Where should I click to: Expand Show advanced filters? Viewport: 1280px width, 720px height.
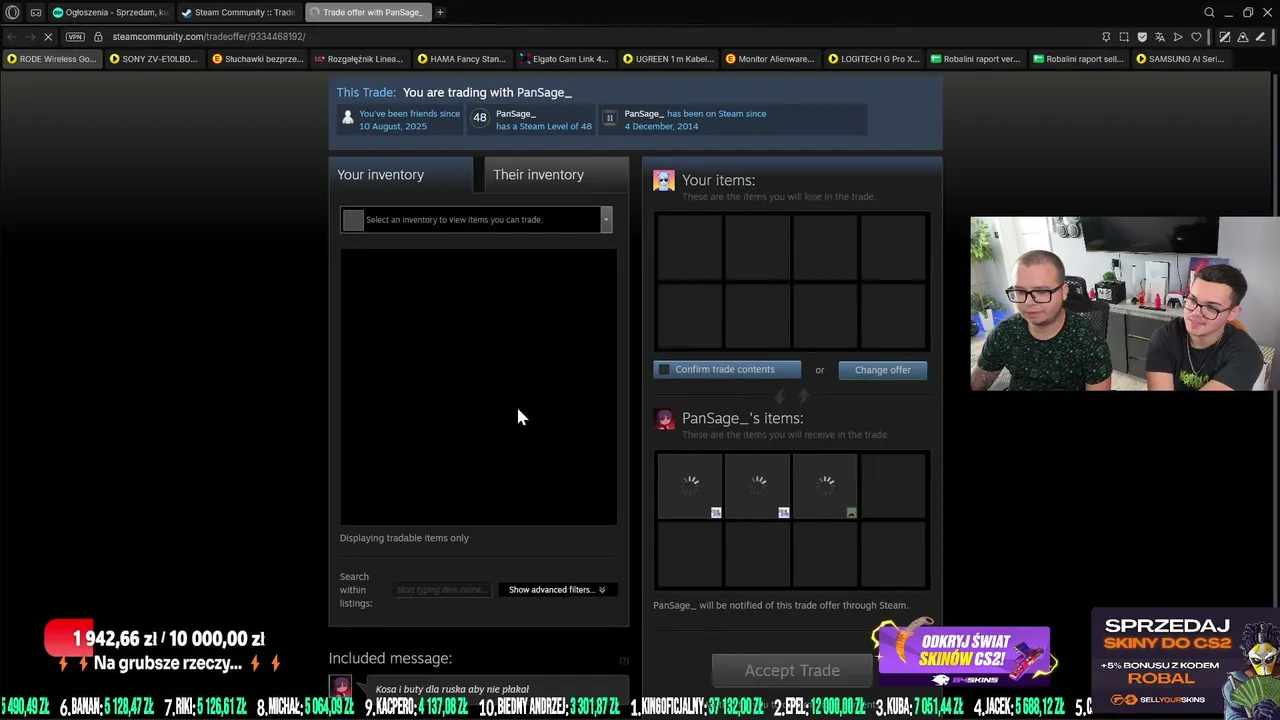coord(557,590)
